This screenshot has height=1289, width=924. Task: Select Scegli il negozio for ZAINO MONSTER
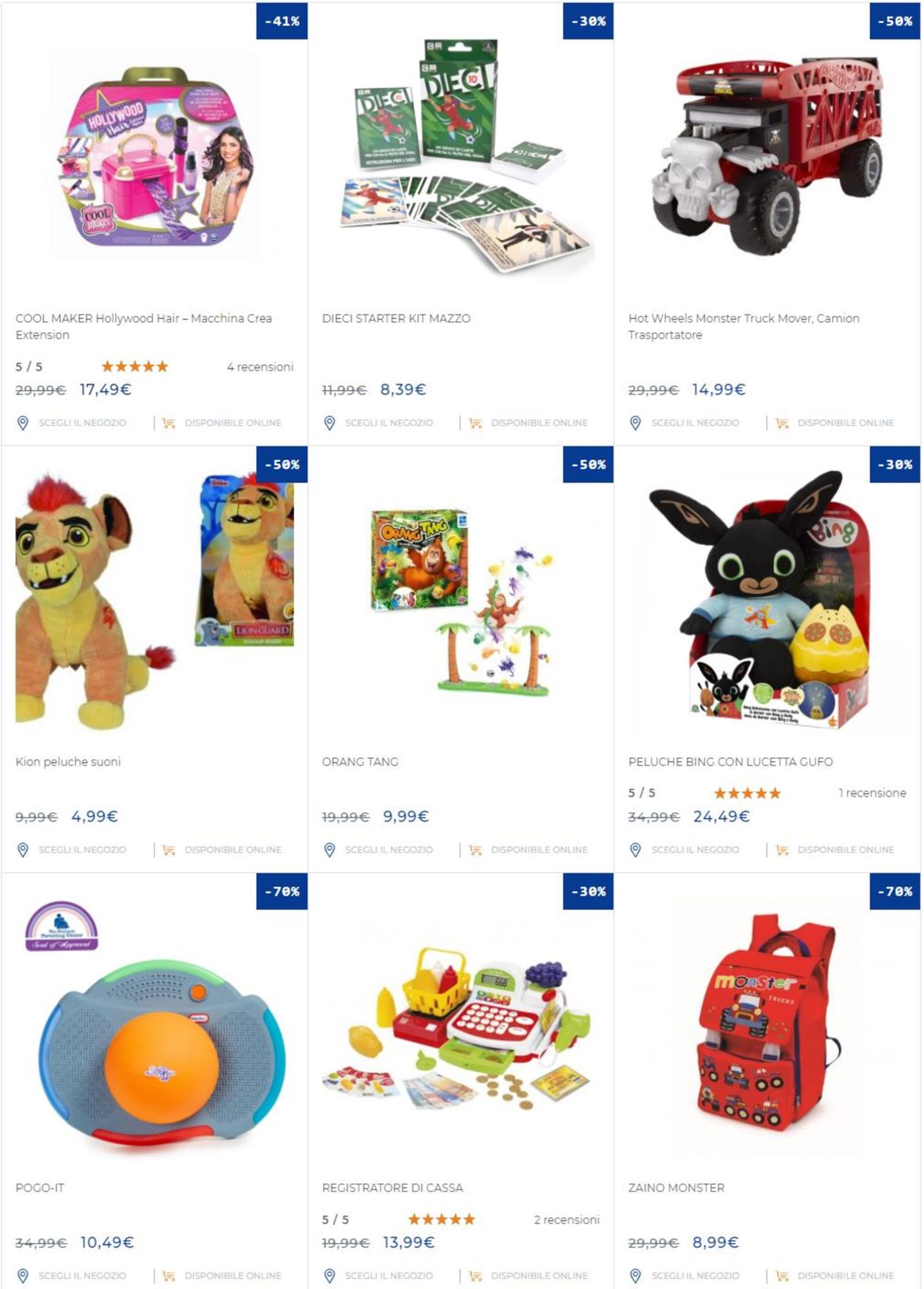click(x=695, y=1276)
